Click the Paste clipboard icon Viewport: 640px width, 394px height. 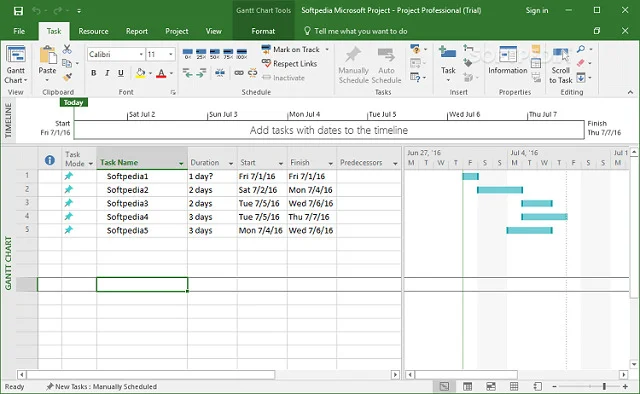tap(47, 55)
